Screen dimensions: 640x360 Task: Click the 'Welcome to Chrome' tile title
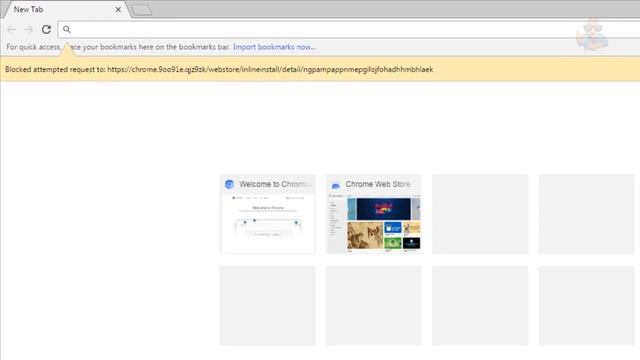pos(276,184)
